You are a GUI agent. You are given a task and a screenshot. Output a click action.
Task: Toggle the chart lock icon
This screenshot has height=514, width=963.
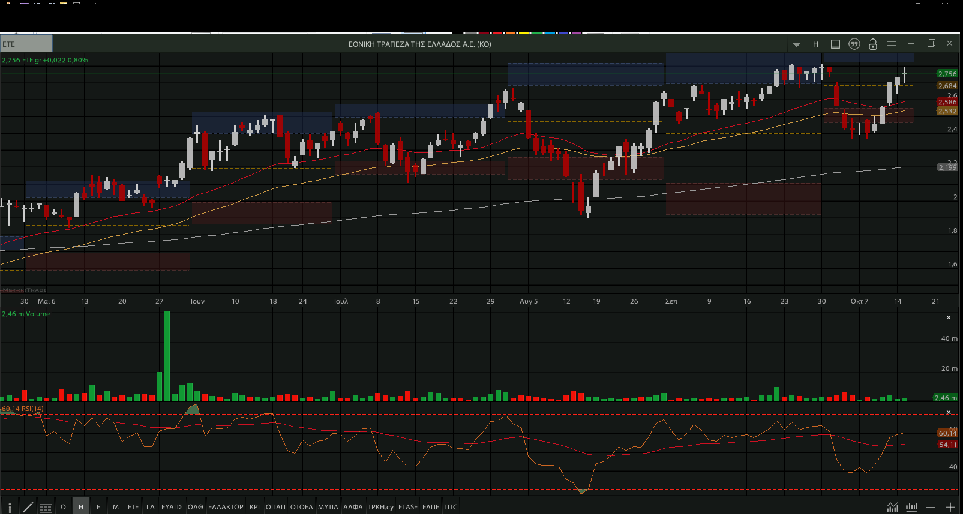pos(873,44)
